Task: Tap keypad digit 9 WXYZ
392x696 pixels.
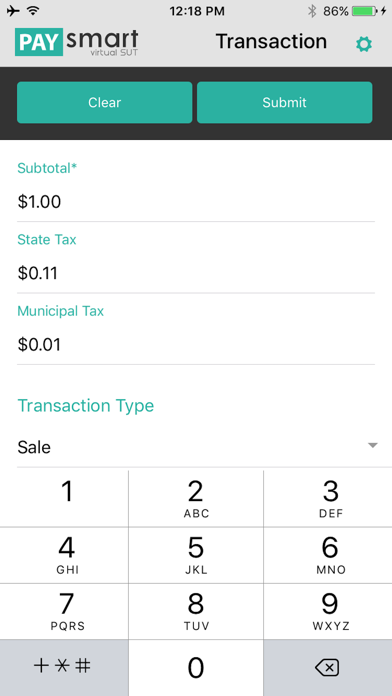Action: pos(328,612)
